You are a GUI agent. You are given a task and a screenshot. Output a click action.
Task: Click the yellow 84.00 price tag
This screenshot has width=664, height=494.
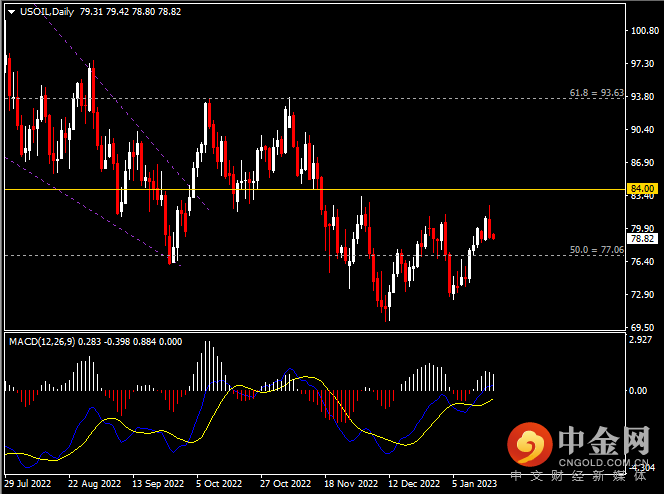click(641, 188)
